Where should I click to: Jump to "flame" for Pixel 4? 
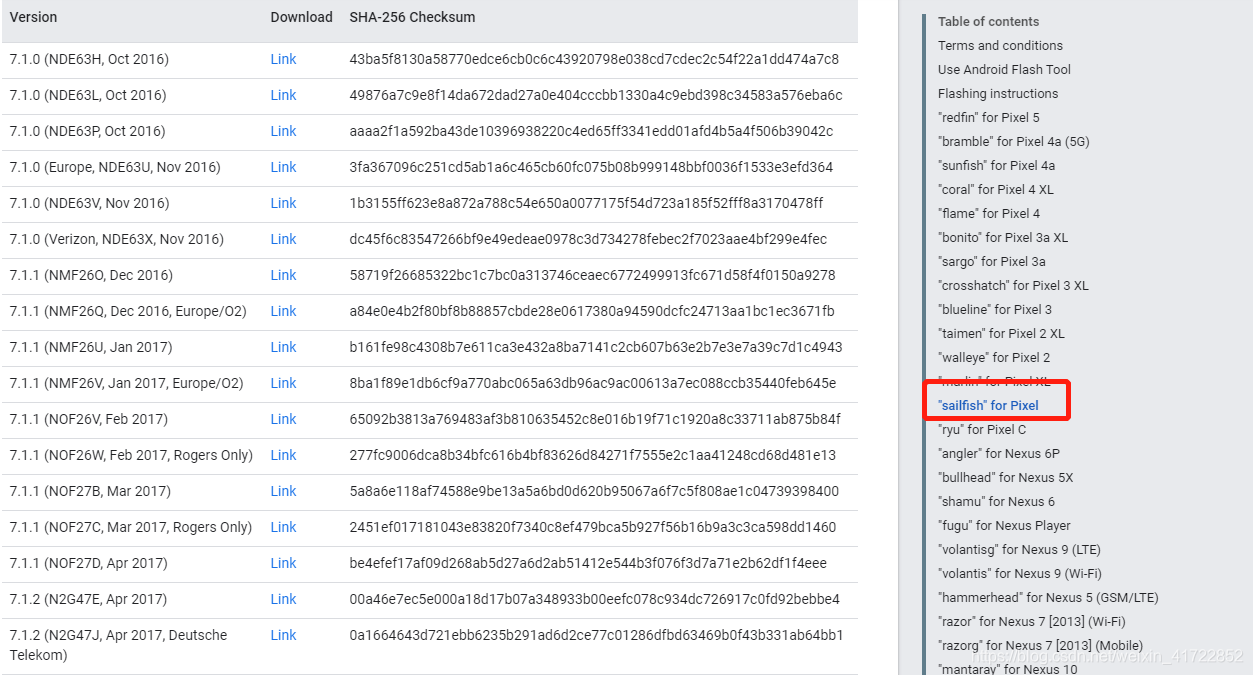[x=989, y=213]
